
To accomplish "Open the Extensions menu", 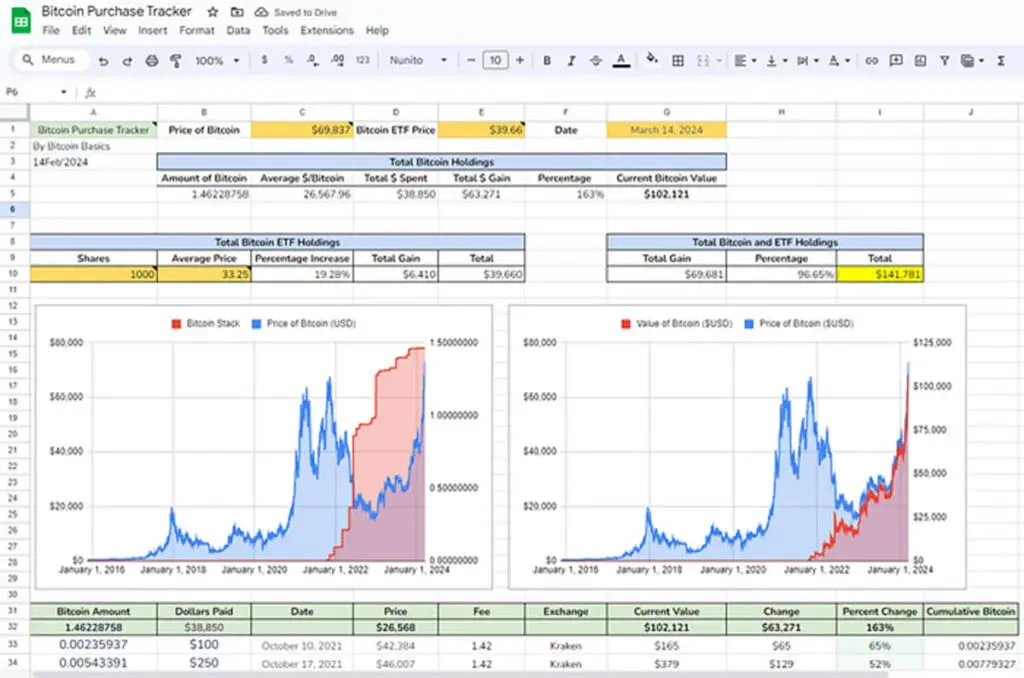I will coord(327,30).
